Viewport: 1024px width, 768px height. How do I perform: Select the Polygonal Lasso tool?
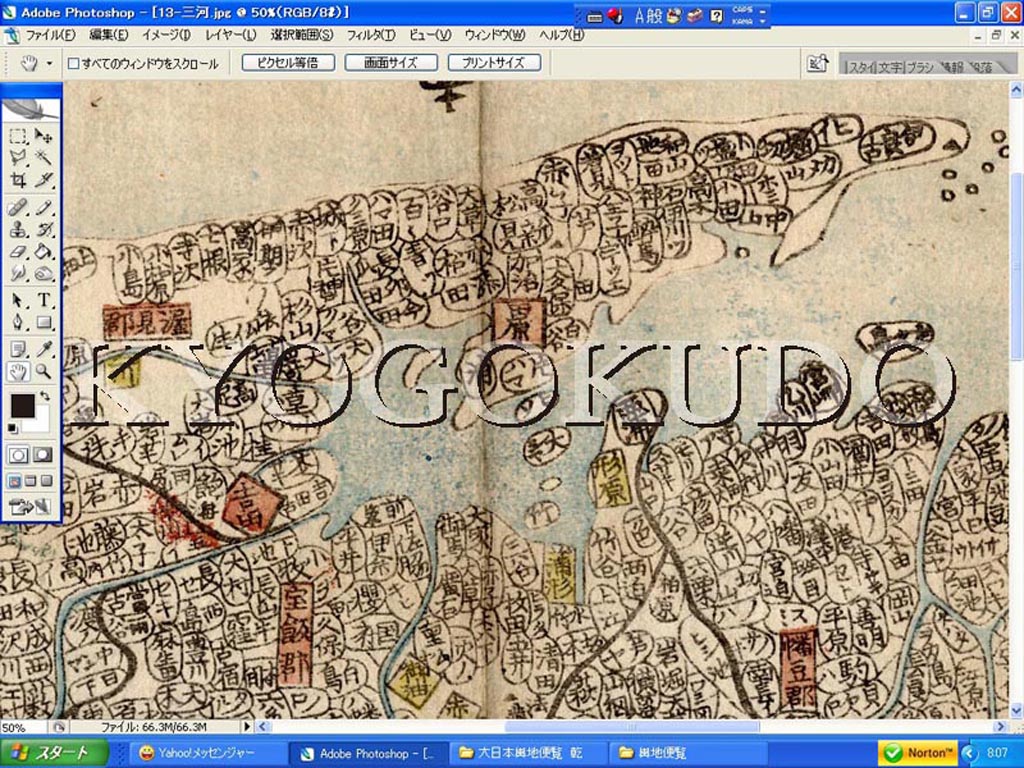click(x=18, y=157)
